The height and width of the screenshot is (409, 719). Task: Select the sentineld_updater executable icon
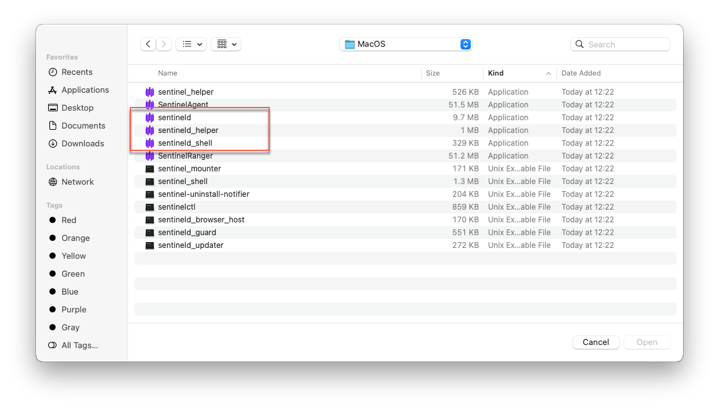click(x=150, y=245)
